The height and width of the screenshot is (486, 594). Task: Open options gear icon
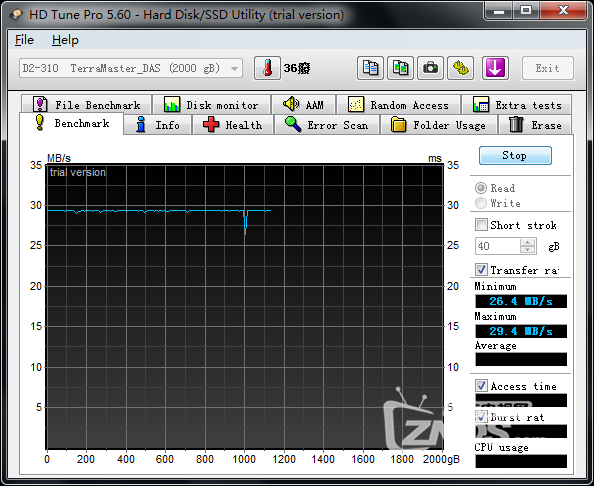click(x=460, y=68)
